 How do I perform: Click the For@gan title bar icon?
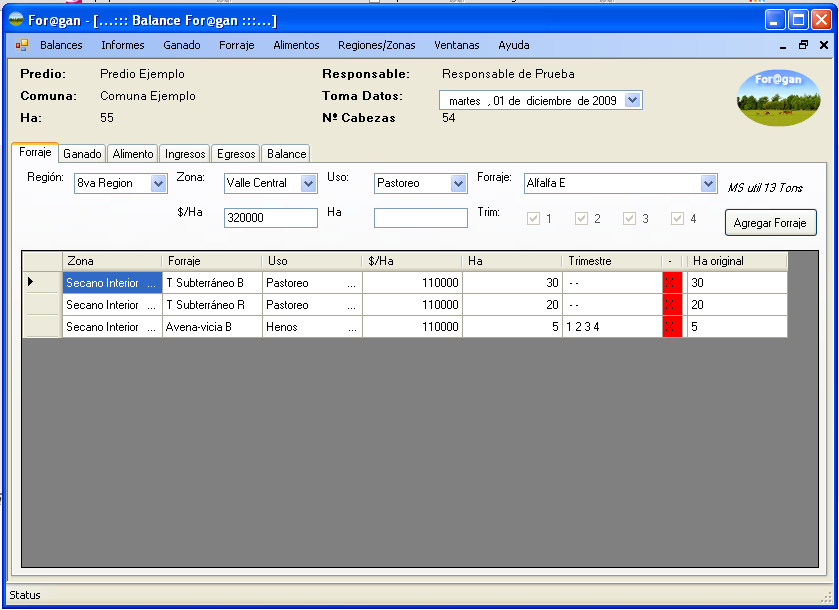click(x=16, y=20)
